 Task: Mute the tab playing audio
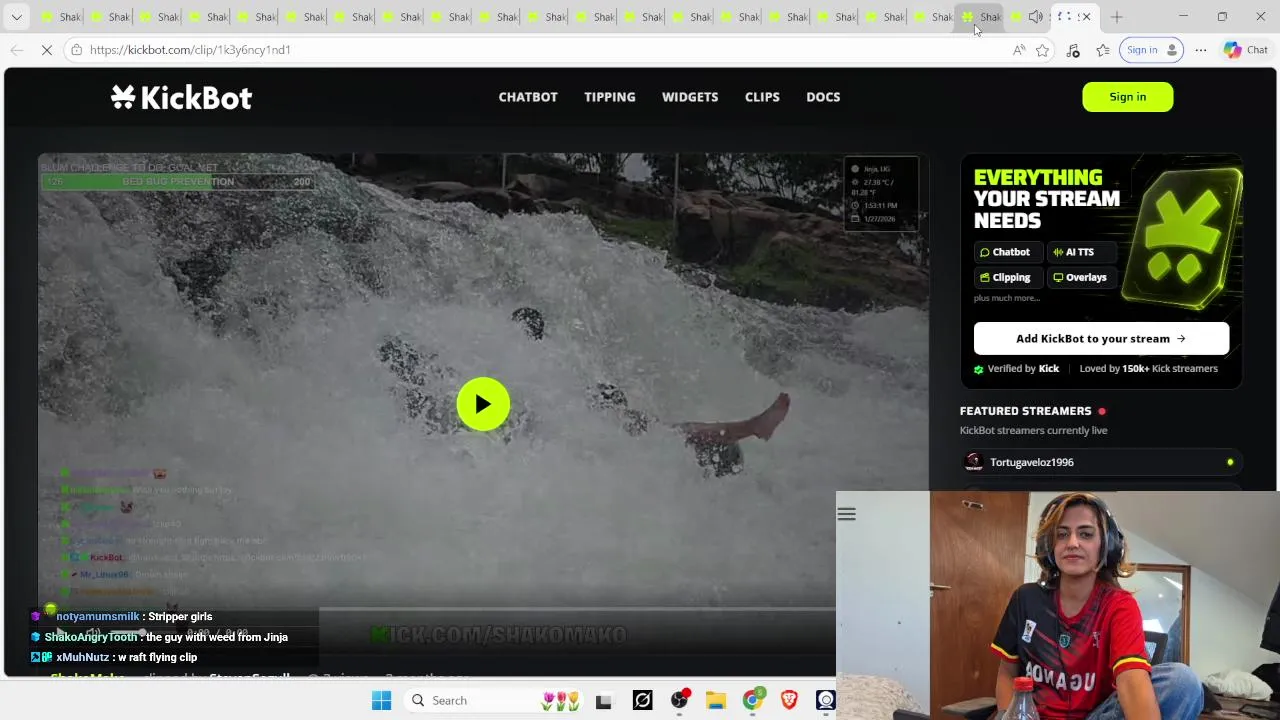tap(1036, 17)
